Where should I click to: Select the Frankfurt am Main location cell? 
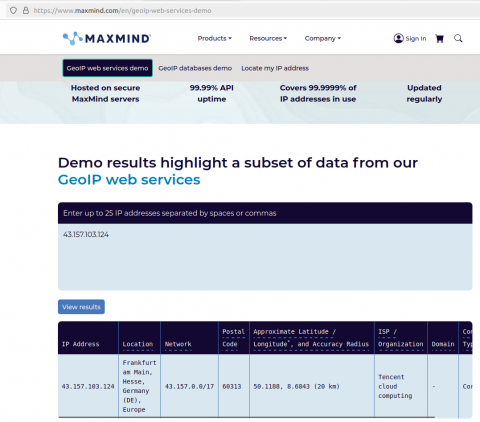(139, 386)
